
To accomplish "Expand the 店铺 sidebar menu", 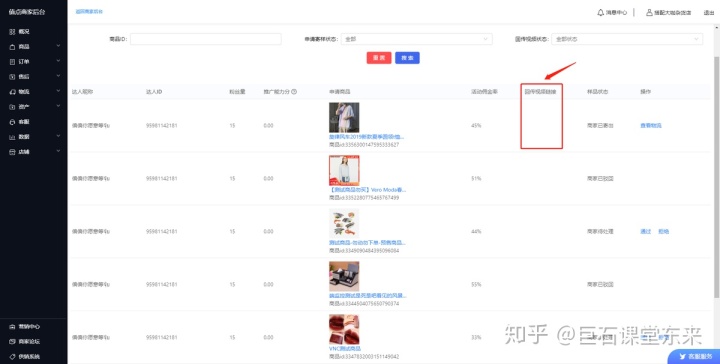I will click(x=33, y=152).
